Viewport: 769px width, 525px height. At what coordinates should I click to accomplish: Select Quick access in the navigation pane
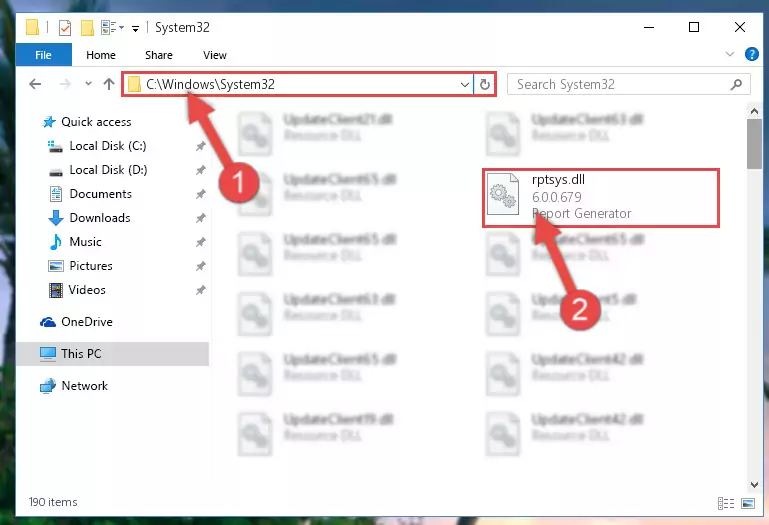(x=96, y=122)
